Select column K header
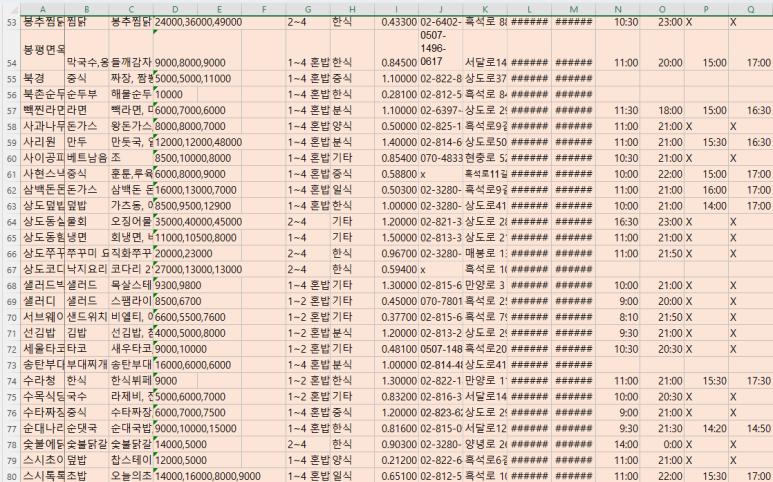The height and width of the screenshot is (482, 773). point(485,9)
